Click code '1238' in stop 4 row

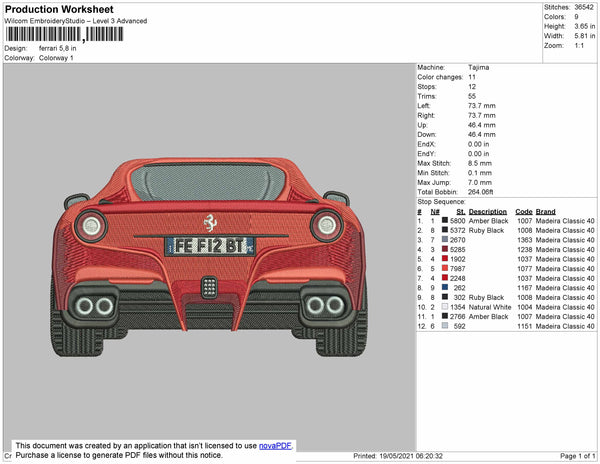525,249
